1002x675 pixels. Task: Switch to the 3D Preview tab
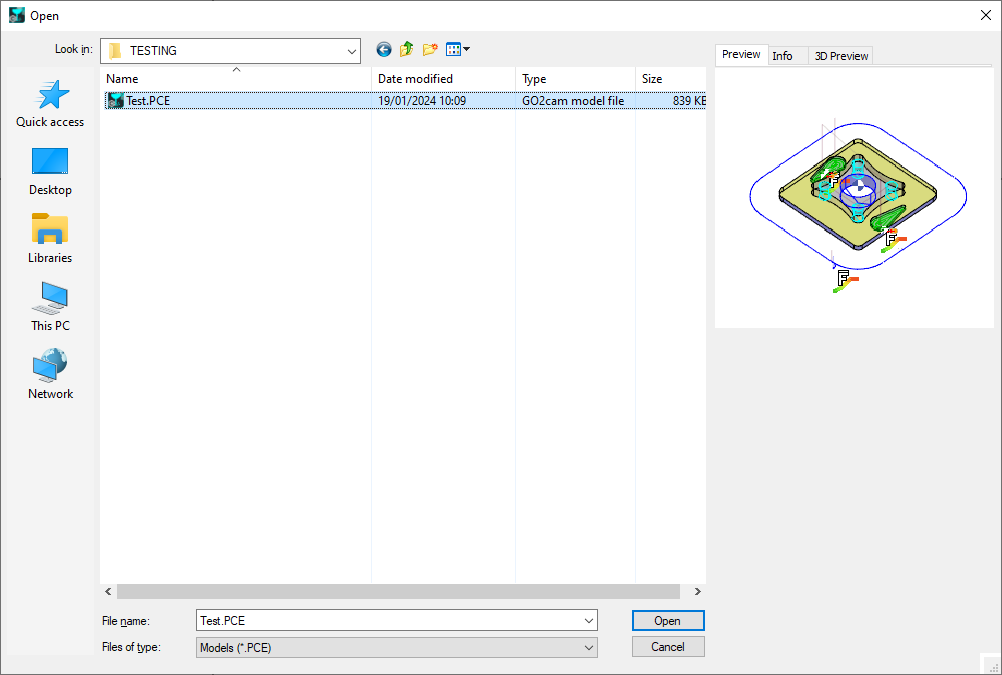click(x=841, y=56)
